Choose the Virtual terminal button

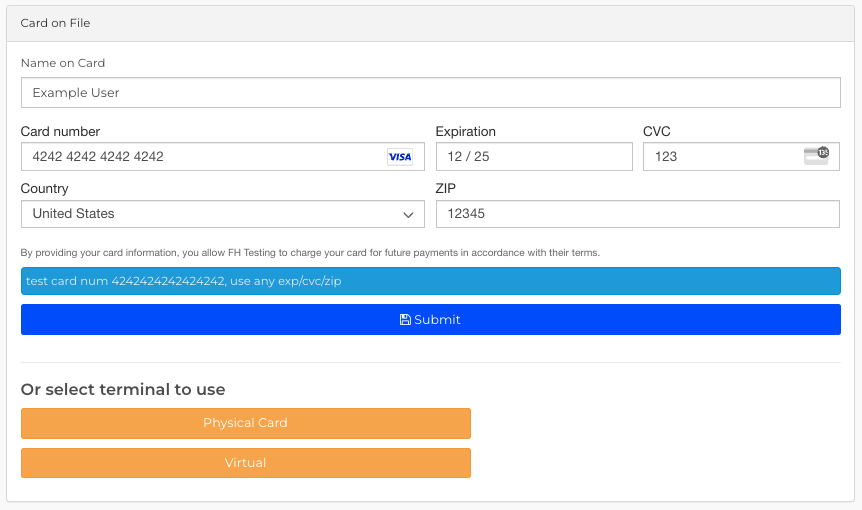[246, 463]
